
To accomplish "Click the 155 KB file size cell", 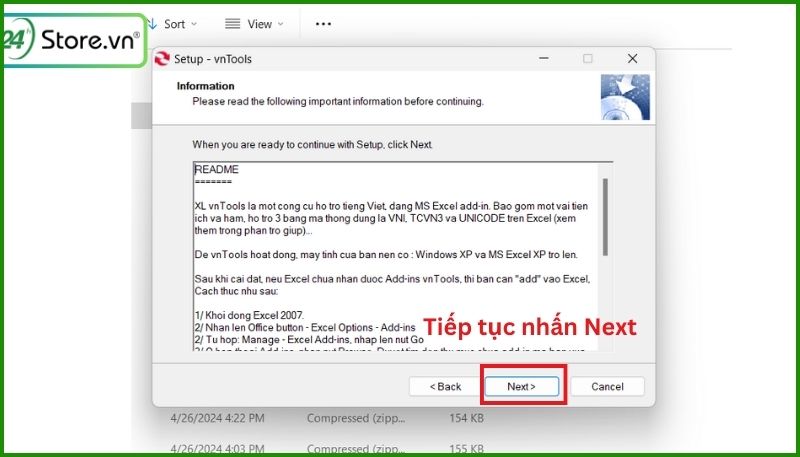I will 466,449.
